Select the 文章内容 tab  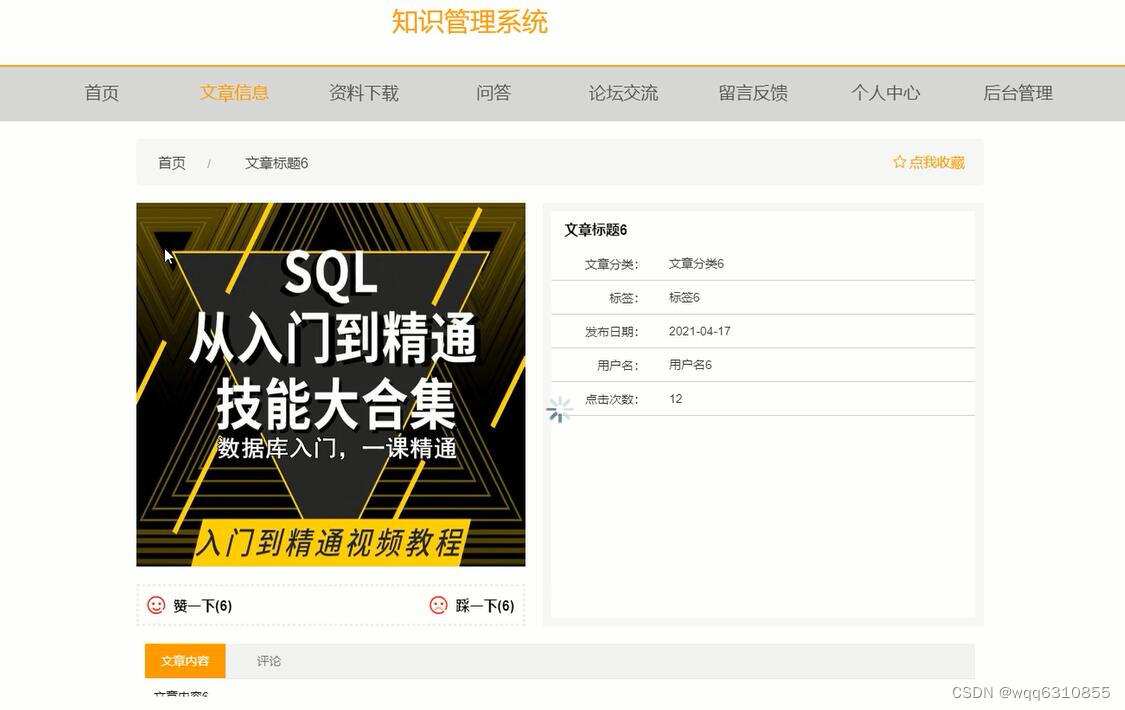[x=185, y=661]
